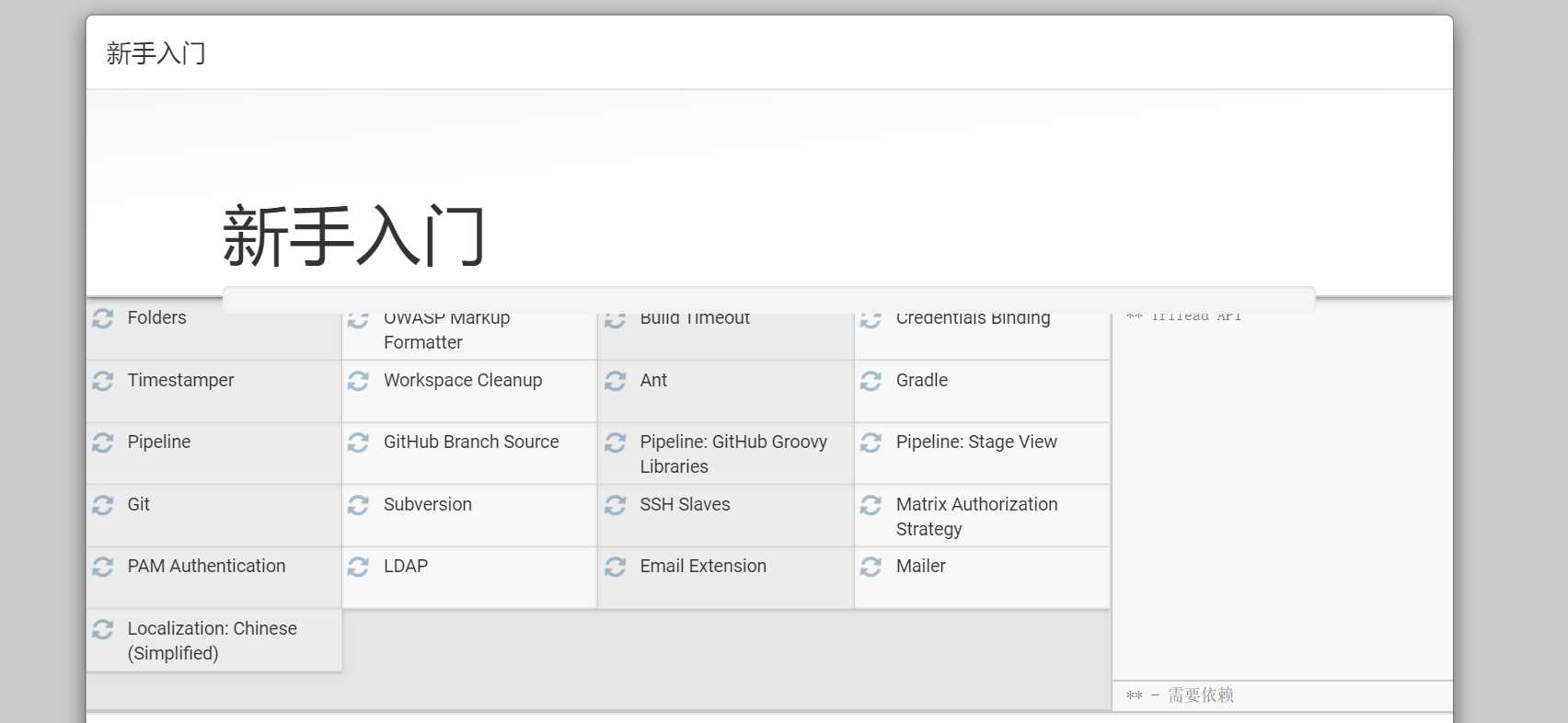The height and width of the screenshot is (723, 1568).
Task: Click the refresh icon beside Gradle
Action: 871,381
